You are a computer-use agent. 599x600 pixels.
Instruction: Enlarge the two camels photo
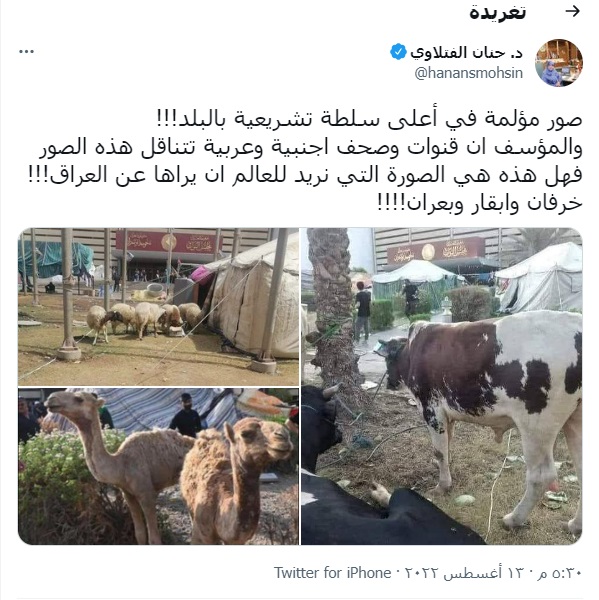click(x=158, y=466)
